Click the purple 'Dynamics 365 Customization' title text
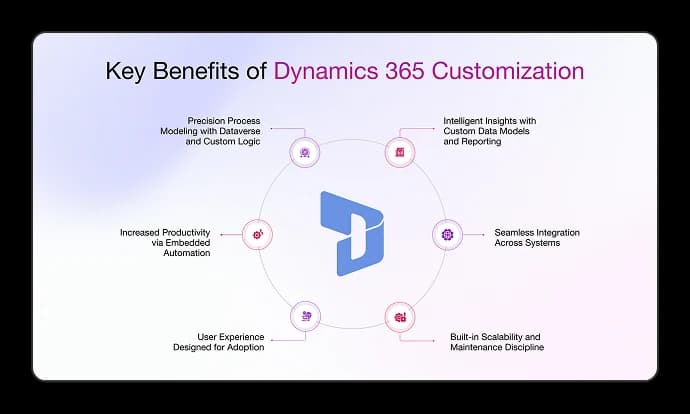The width and height of the screenshot is (690, 414). [x=442, y=71]
